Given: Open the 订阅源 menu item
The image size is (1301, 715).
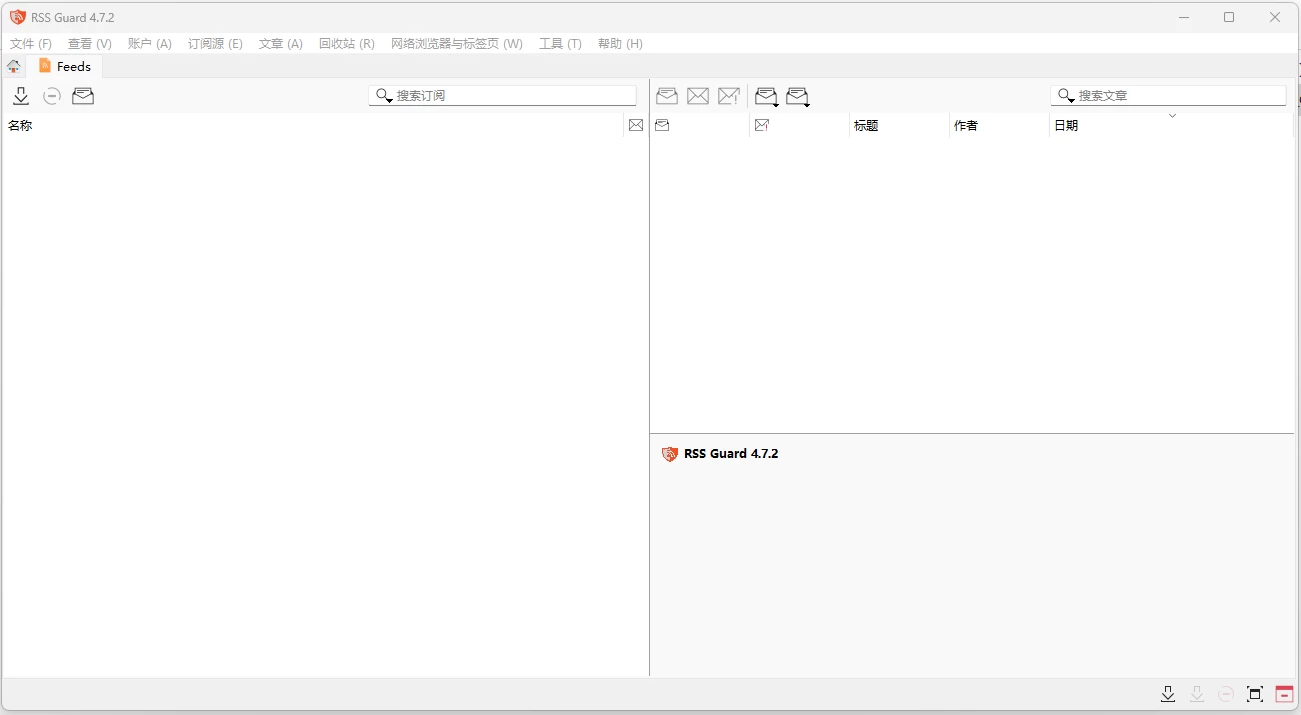Looking at the screenshot, I should 215,44.
